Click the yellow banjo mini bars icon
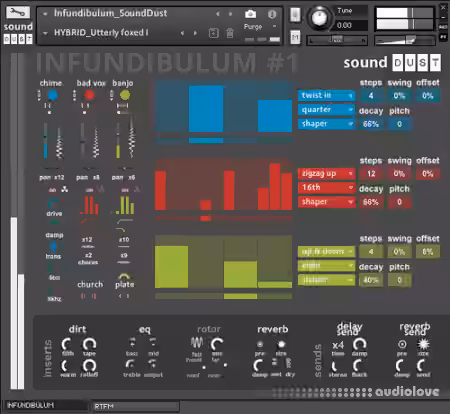The image size is (450, 414). pyautogui.click(x=125, y=205)
